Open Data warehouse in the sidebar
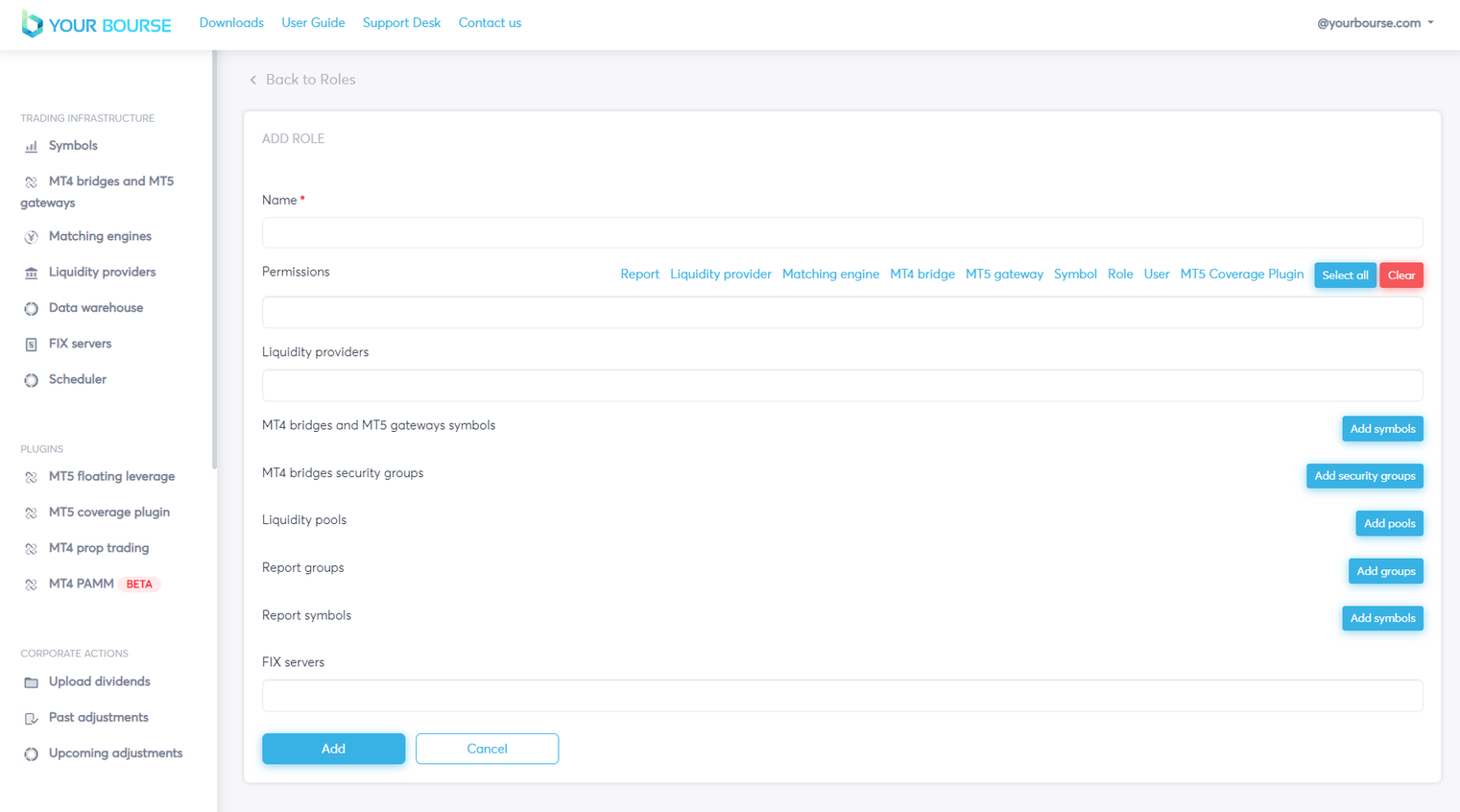The image size is (1460, 812). click(x=96, y=308)
